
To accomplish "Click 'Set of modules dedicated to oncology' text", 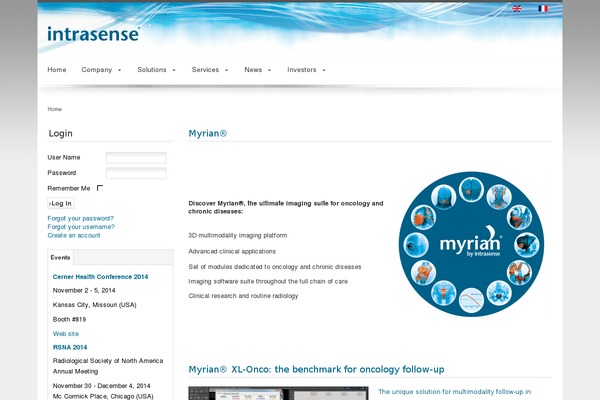I will pos(275,267).
